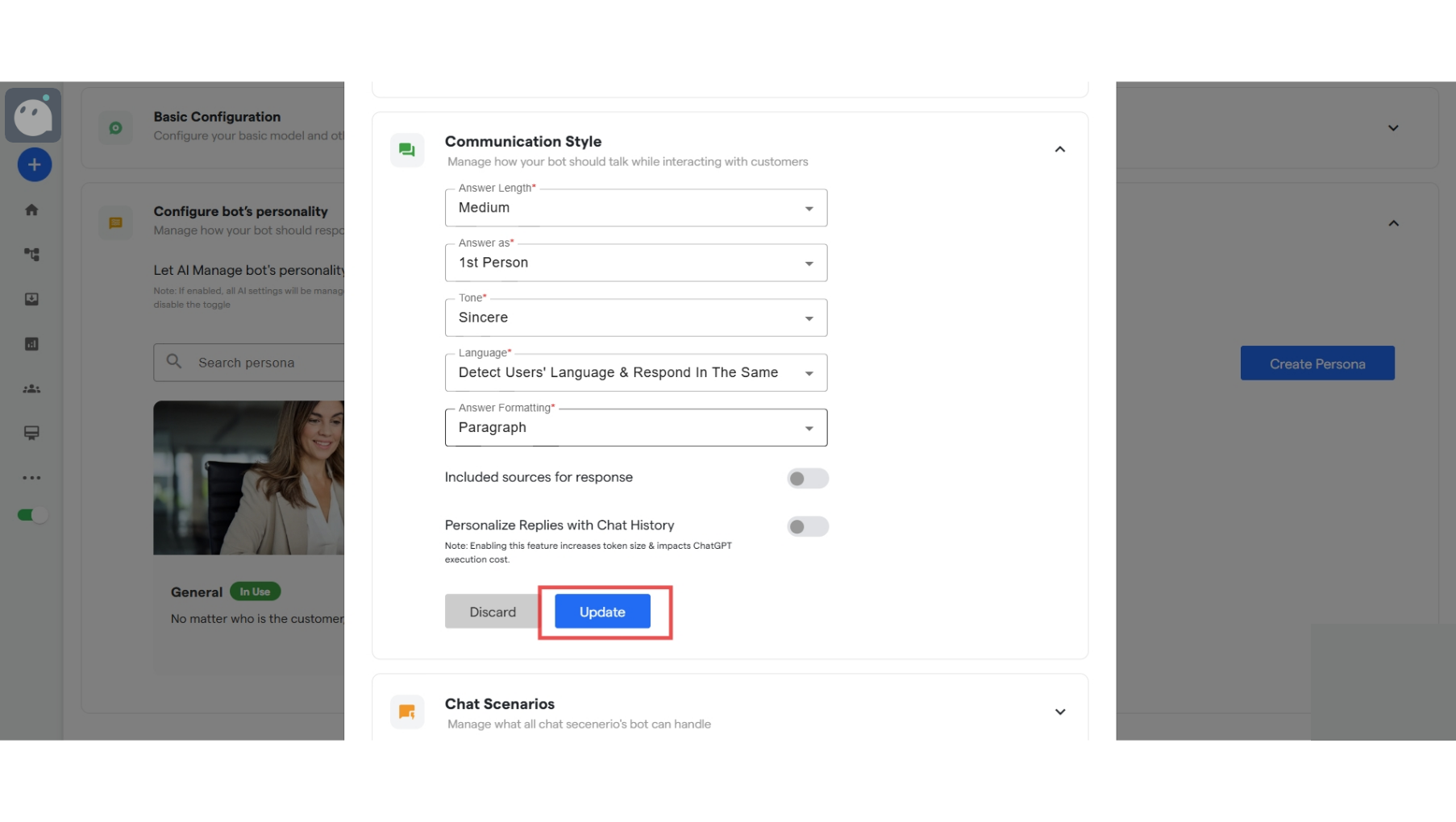Click the Communication Style heading
The width and height of the screenshot is (1456, 822).
tap(523, 141)
